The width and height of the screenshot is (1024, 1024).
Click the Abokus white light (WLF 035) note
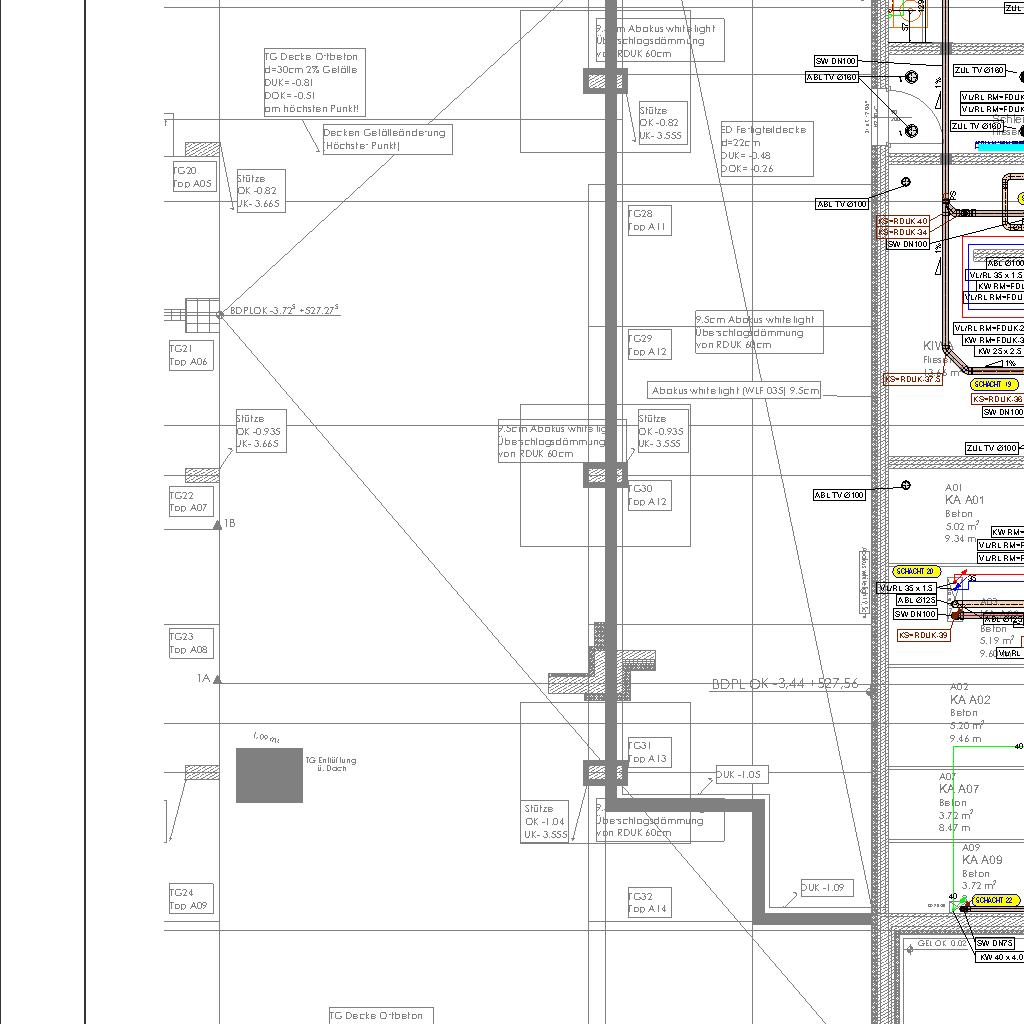(x=735, y=391)
